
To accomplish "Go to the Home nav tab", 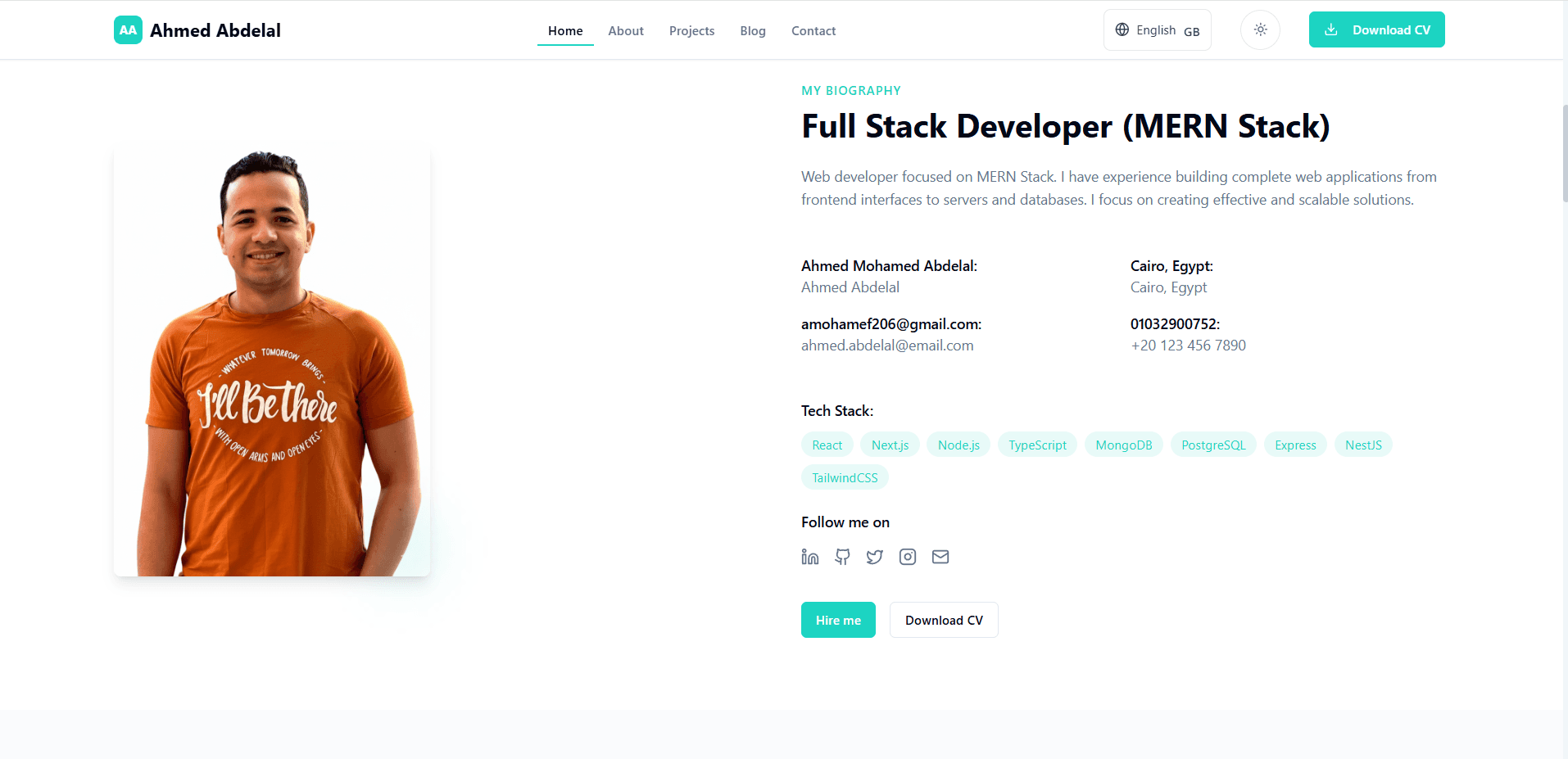I will (x=565, y=31).
